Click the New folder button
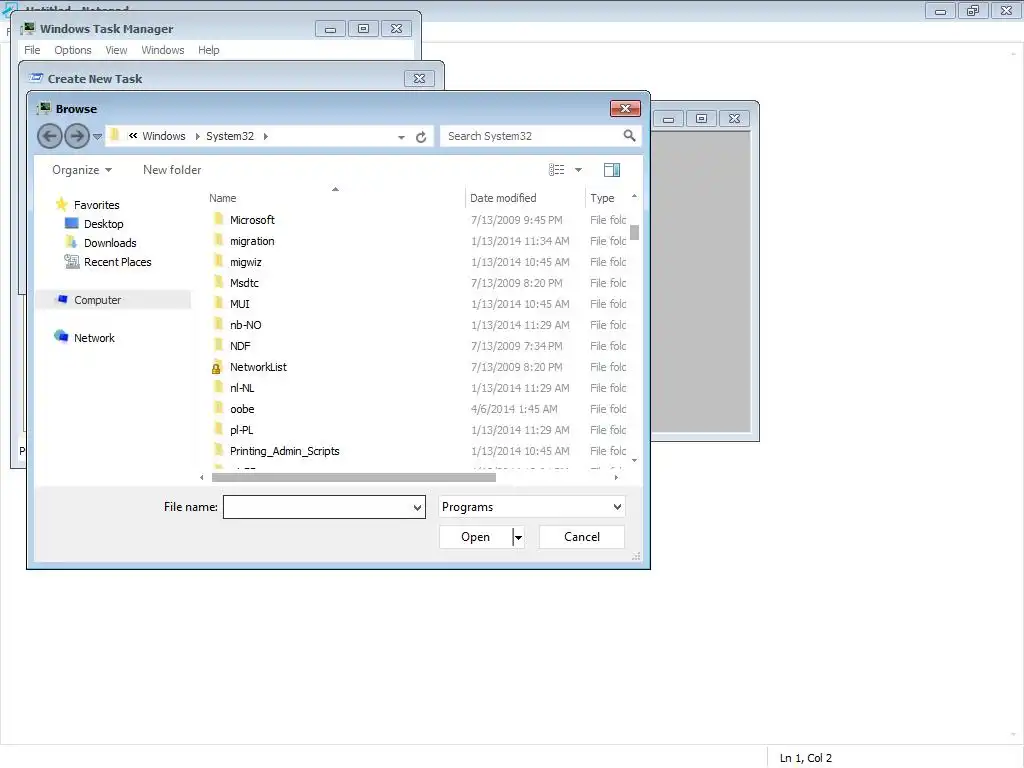The image size is (1024, 768). pyautogui.click(x=172, y=170)
